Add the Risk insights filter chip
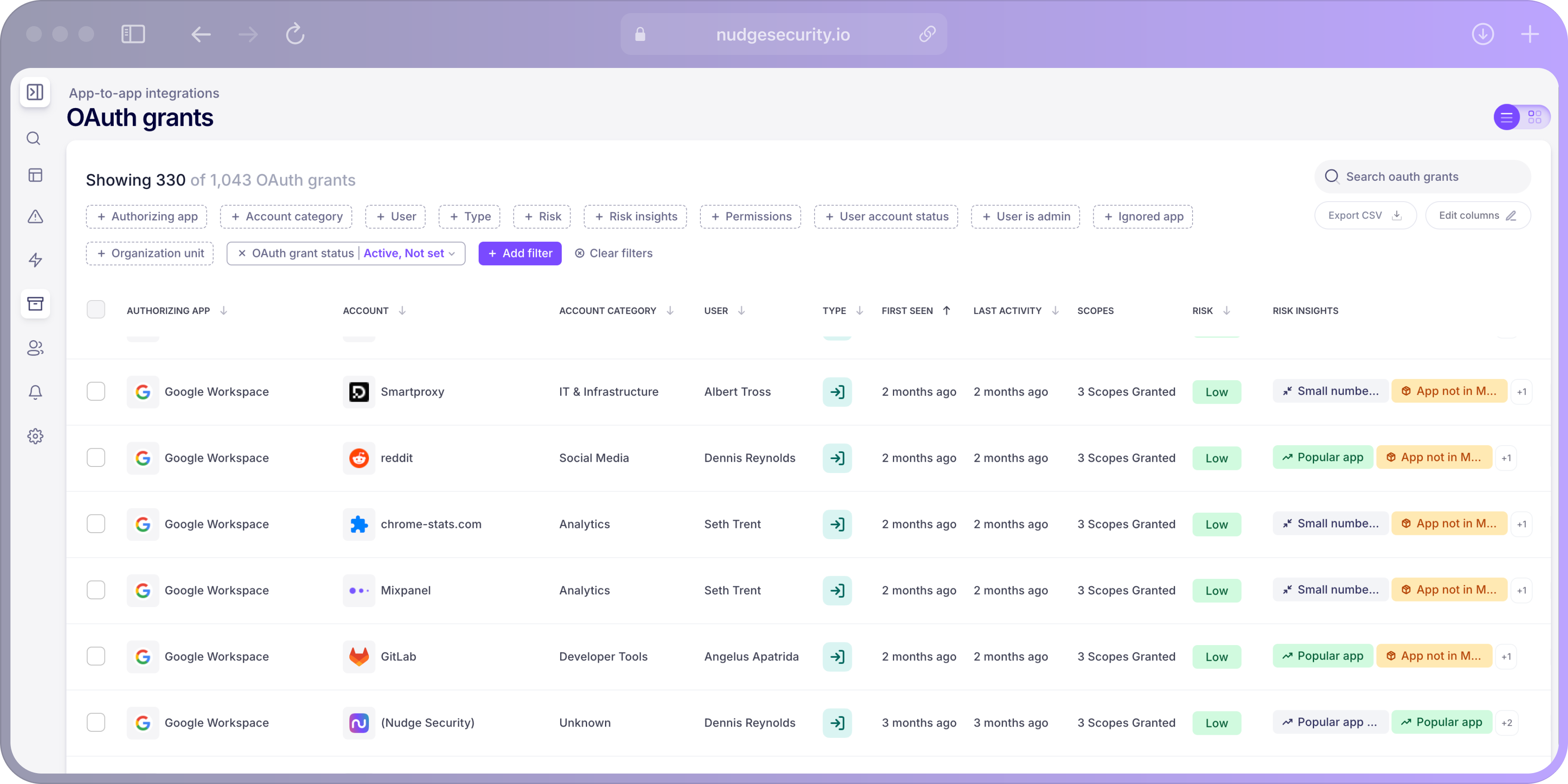Screen dimensions: 1568x784 (635, 217)
